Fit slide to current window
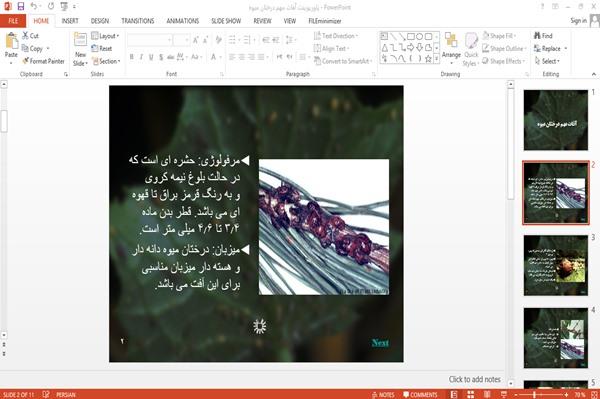600x399 pixels. click(x=594, y=394)
